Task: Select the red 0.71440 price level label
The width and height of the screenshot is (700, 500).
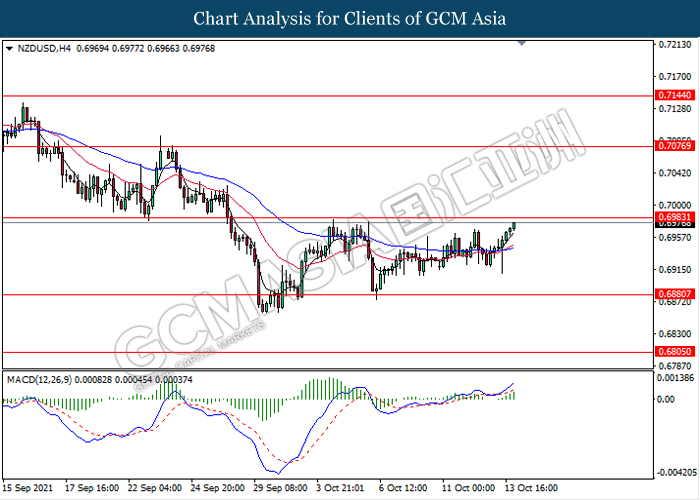Action: [675, 95]
